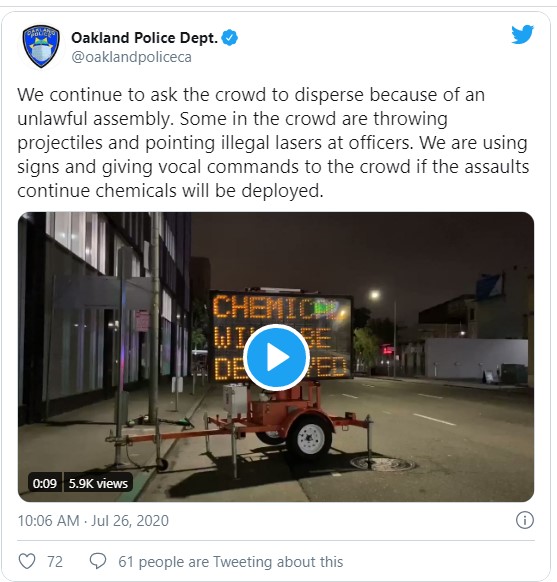The width and height of the screenshot is (557, 582).
Task: Play the embedded video
Action: 276,357
